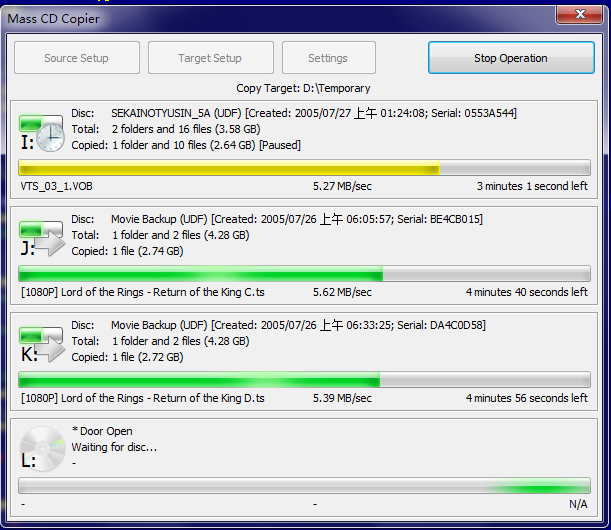611x530 pixels.
Task: Click the Copy Target D:\Temporary label
Action: [305, 88]
